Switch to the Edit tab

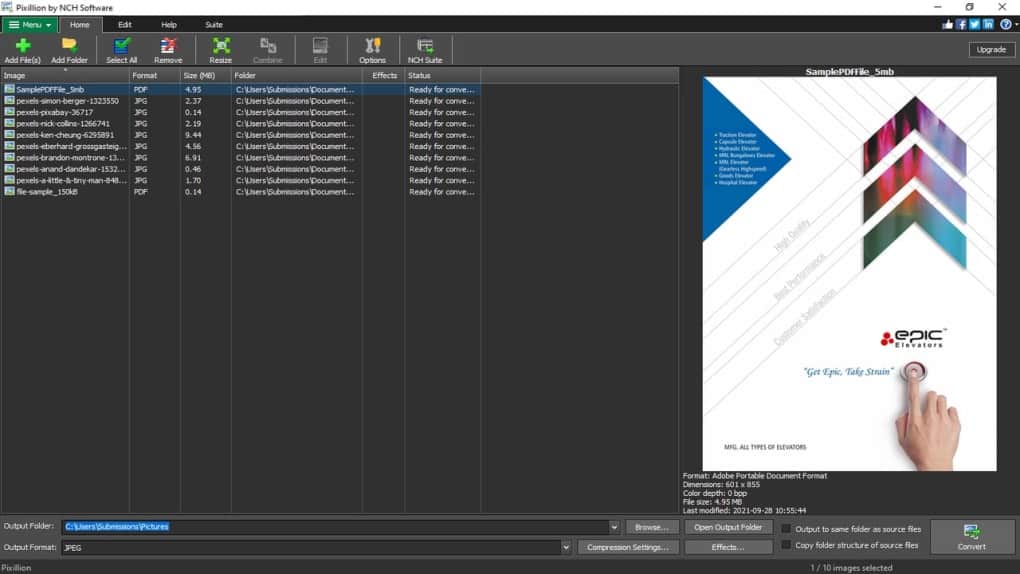point(124,24)
